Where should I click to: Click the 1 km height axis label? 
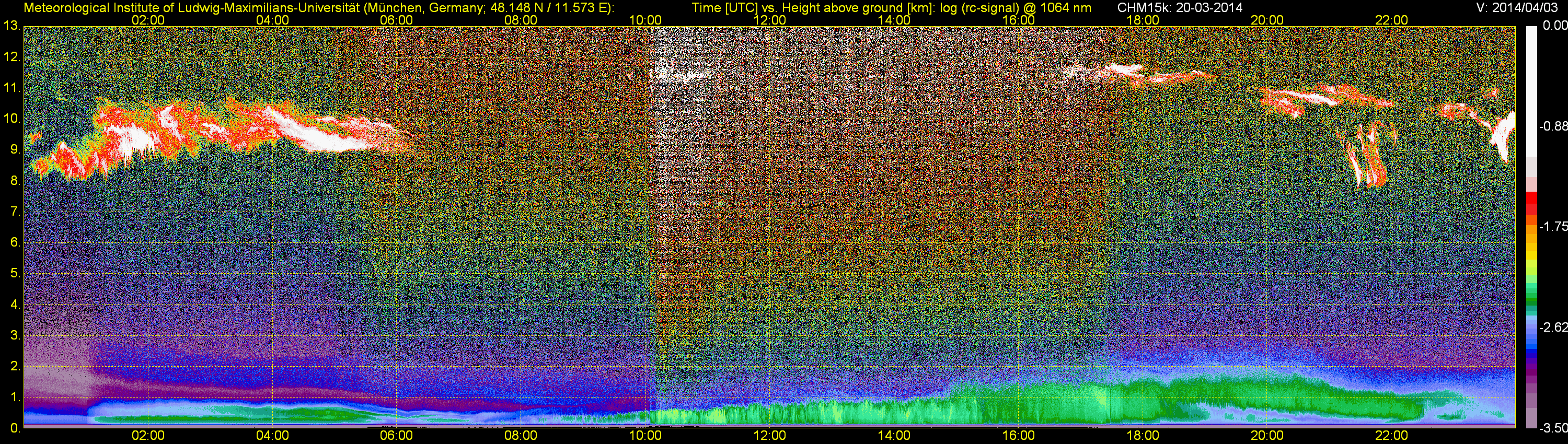pyautogui.click(x=15, y=397)
